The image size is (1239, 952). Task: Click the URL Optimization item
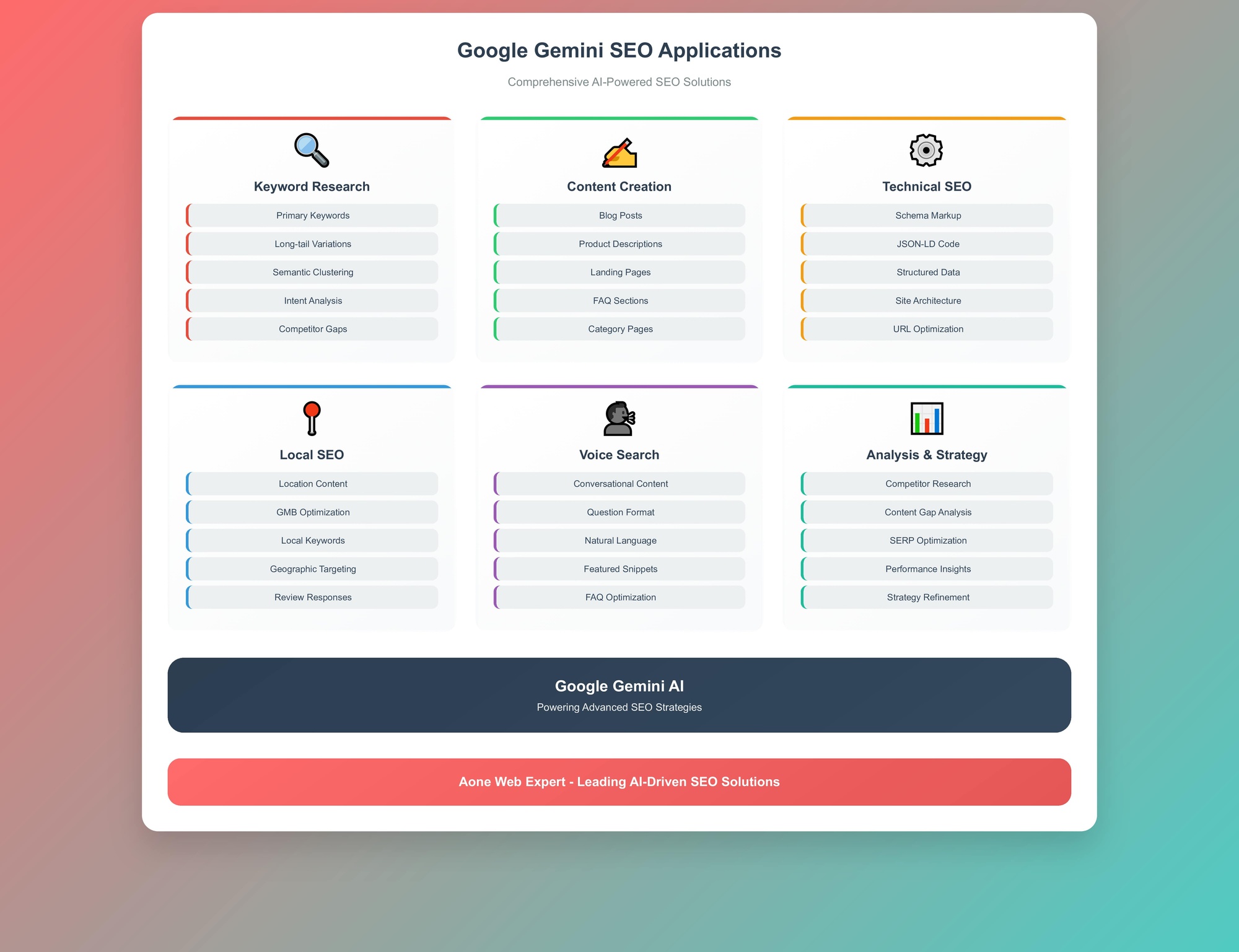[927, 329]
